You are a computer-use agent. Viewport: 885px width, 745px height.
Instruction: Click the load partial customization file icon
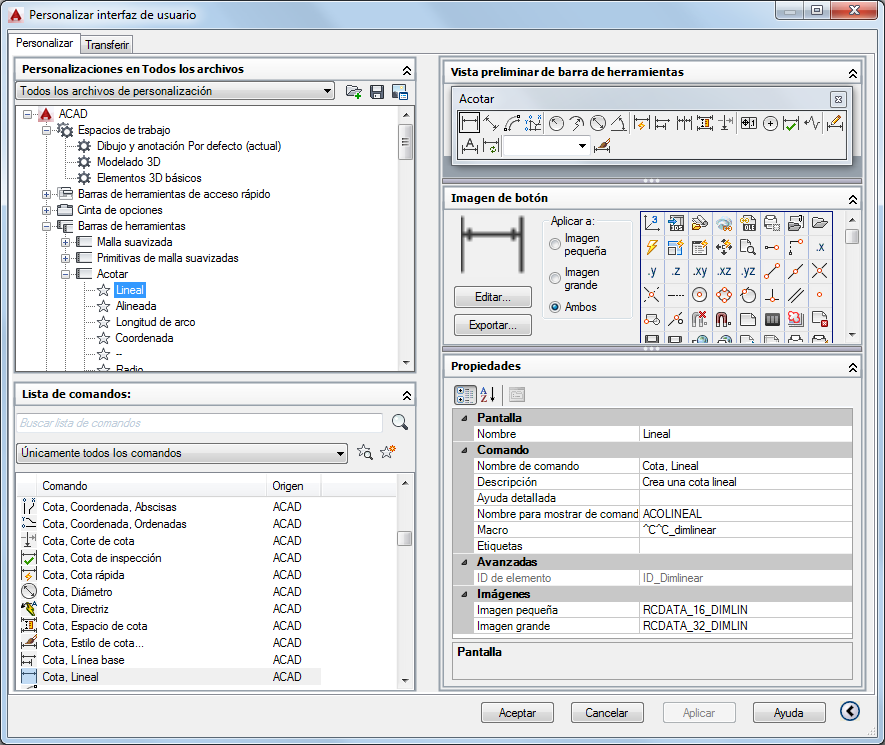[x=353, y=91]
